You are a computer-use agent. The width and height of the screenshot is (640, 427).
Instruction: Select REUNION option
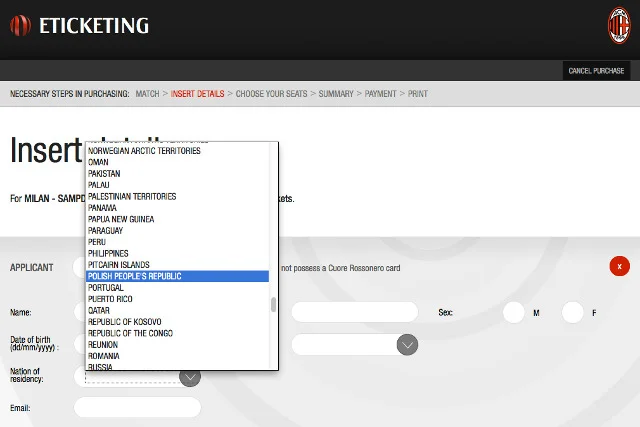pyautogui.click(x=178, y=345)
